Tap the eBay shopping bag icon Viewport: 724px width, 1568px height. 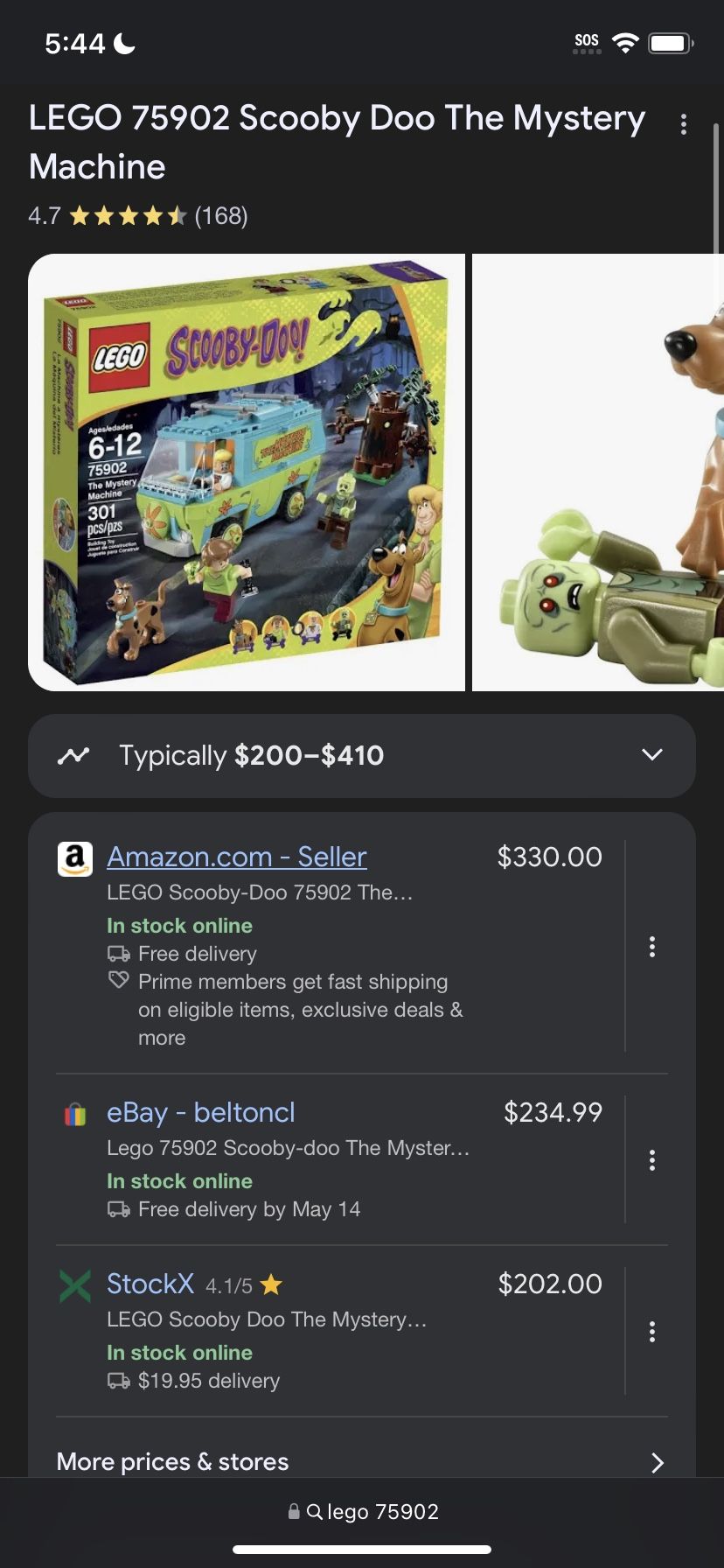(75, 1115)
